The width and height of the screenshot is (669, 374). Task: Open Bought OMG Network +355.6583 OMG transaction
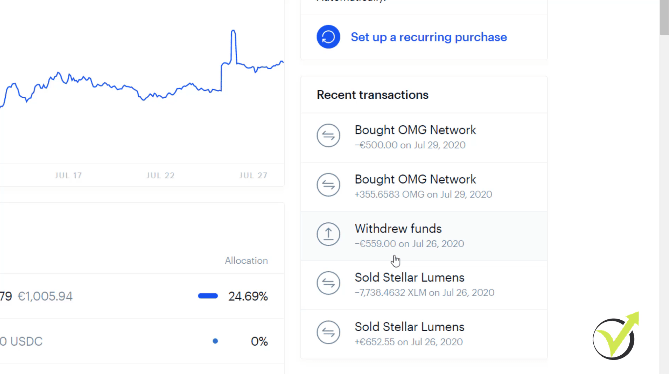(424, 187)
